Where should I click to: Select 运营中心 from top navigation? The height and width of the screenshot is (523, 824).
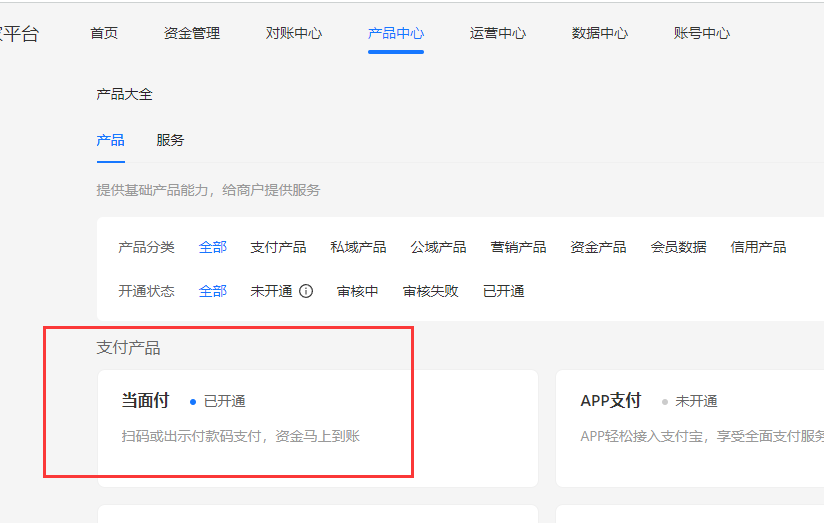[498, 33]
